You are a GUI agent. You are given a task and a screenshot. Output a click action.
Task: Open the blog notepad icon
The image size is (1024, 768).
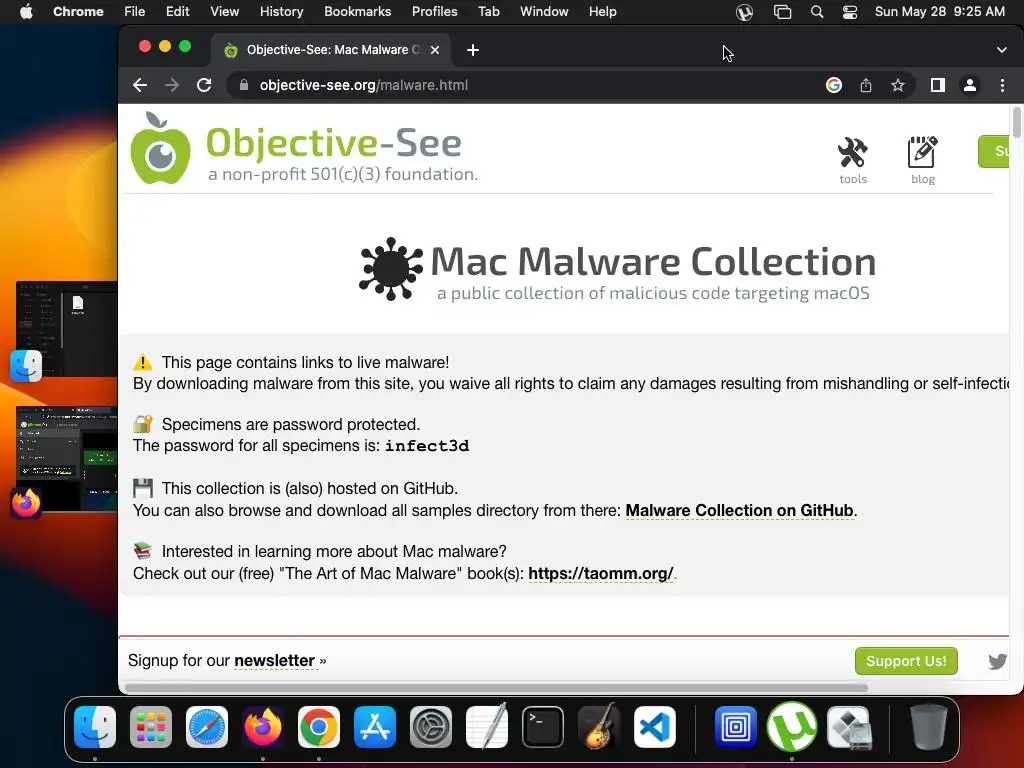pyautogui.click(x=922, y=160)
